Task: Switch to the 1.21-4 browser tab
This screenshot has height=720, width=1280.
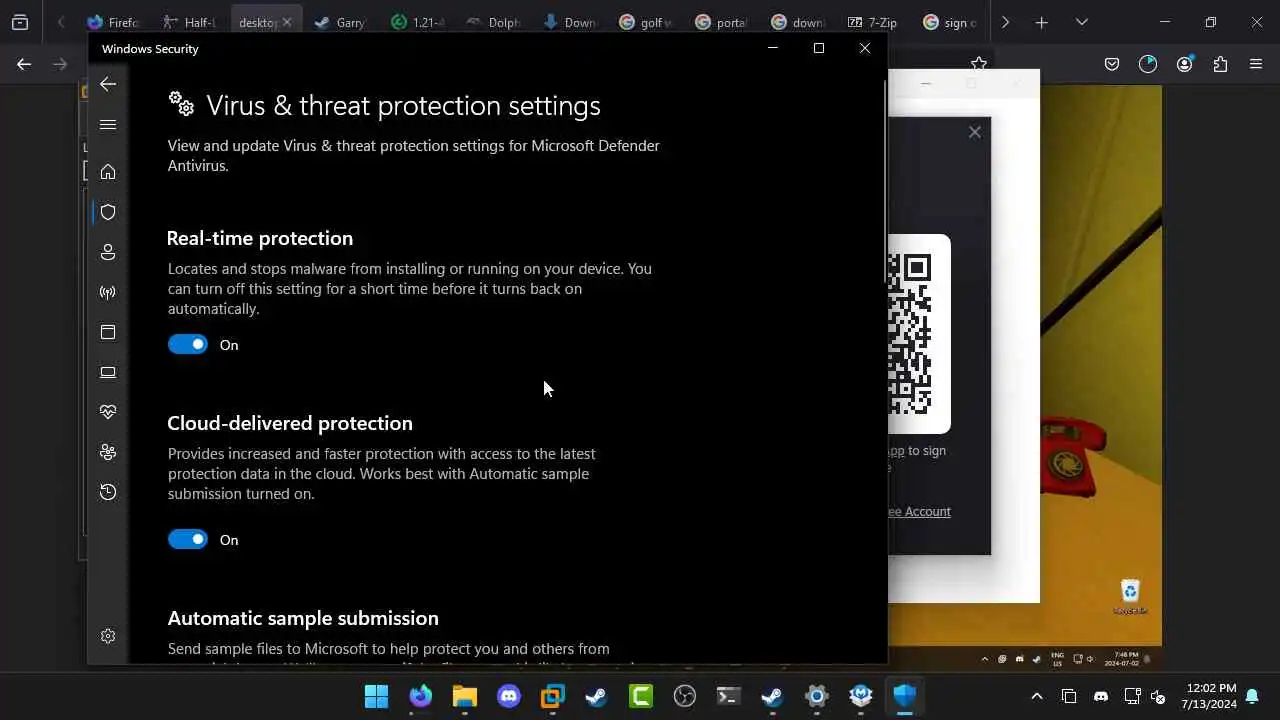Action: pyautogui.click(x=417, y=22)
